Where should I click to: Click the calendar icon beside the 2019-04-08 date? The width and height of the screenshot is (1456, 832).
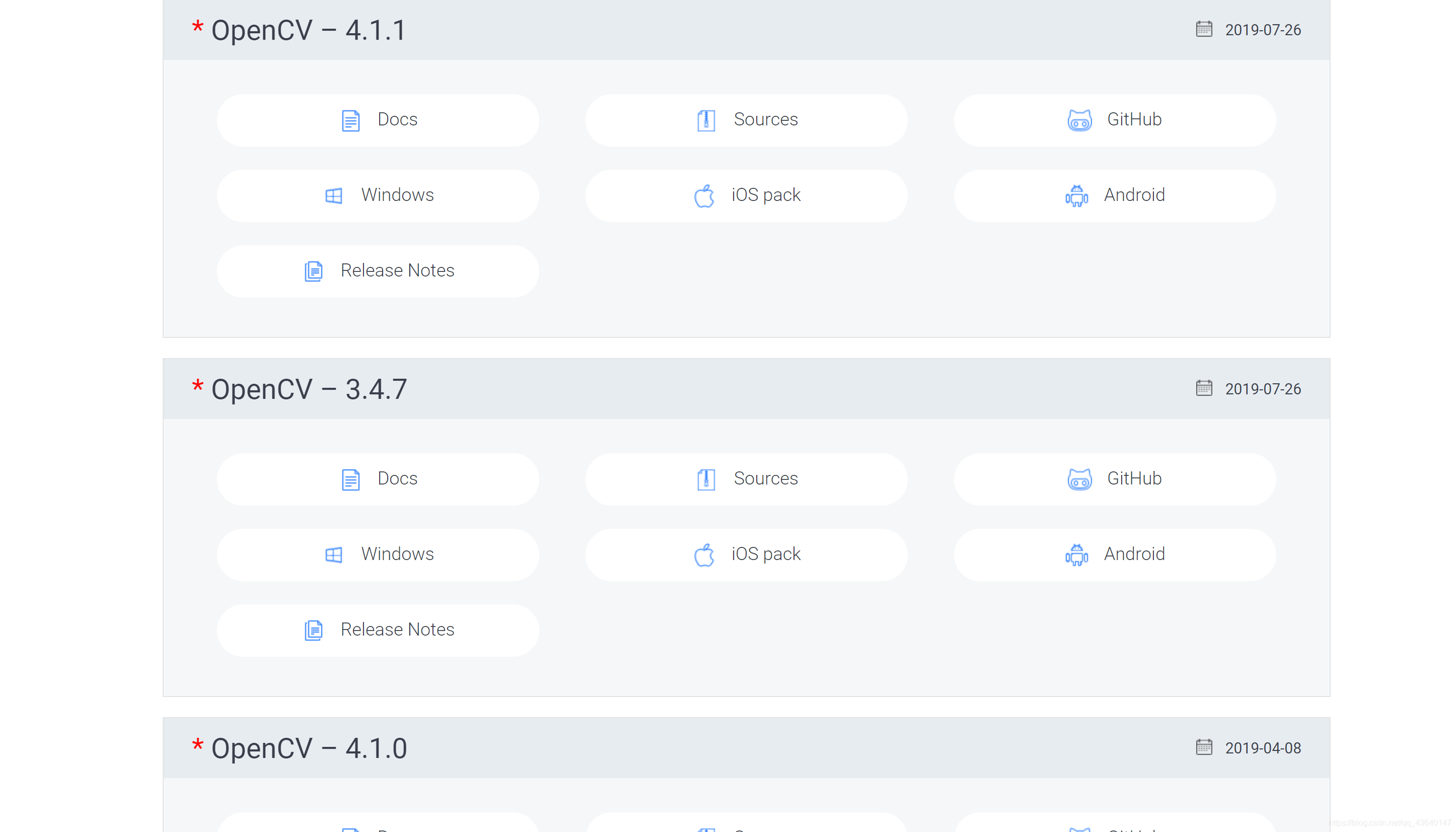pos(1204,747)
